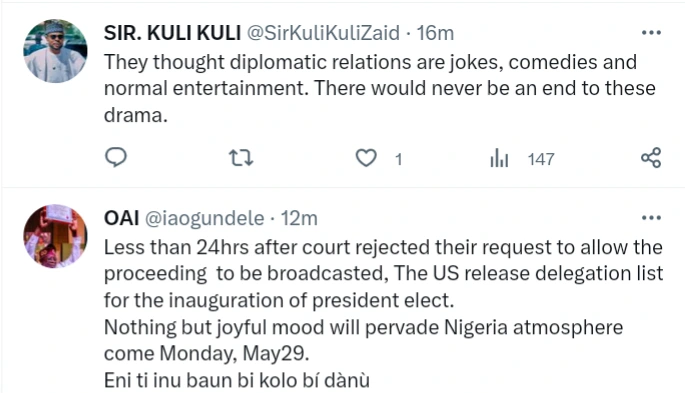The image size is (685, 393).
Task: Open 12m timestamp of OAI tweet
Action: tap(299, 218)
